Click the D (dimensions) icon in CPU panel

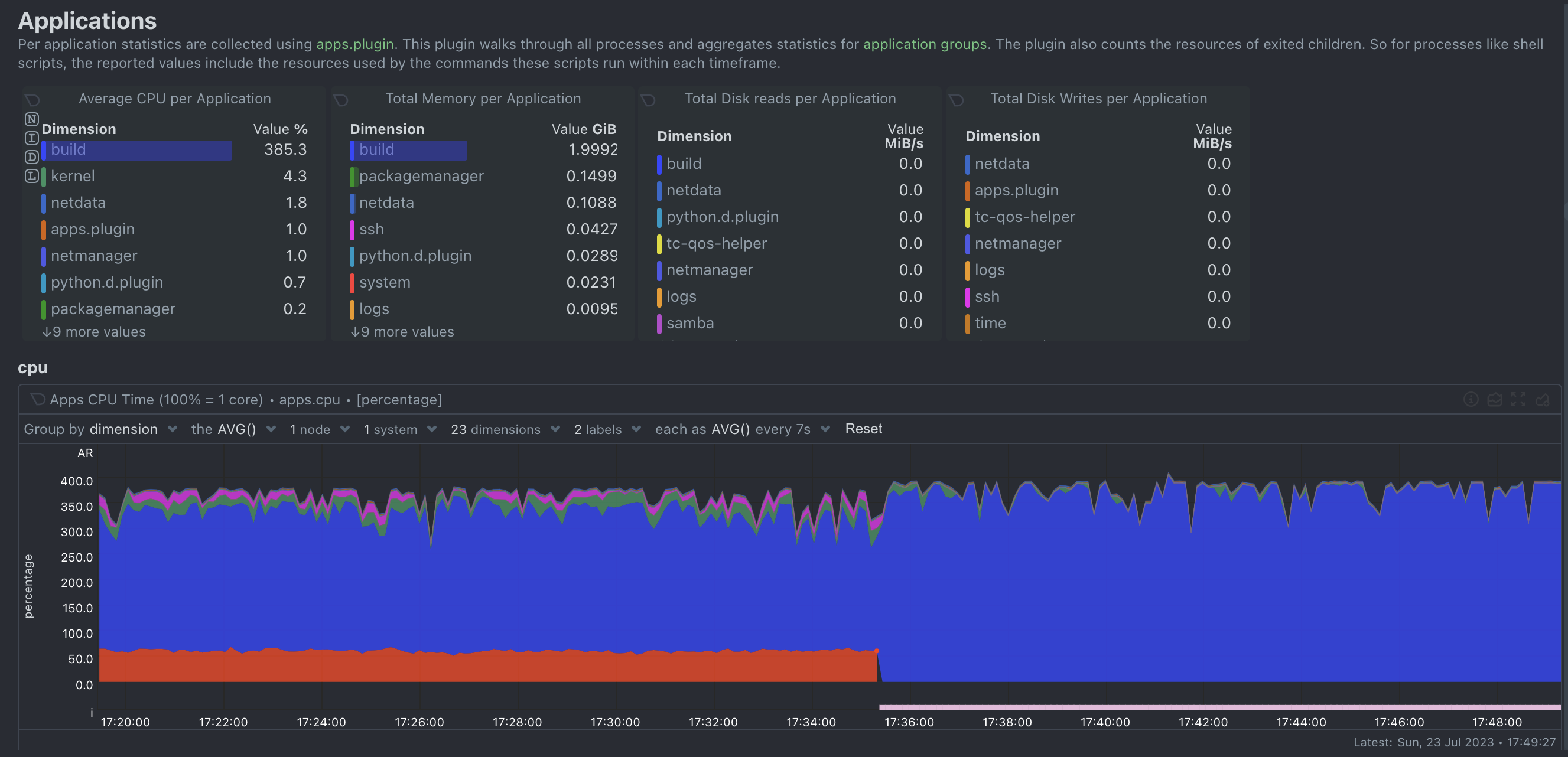pos(32,157)
